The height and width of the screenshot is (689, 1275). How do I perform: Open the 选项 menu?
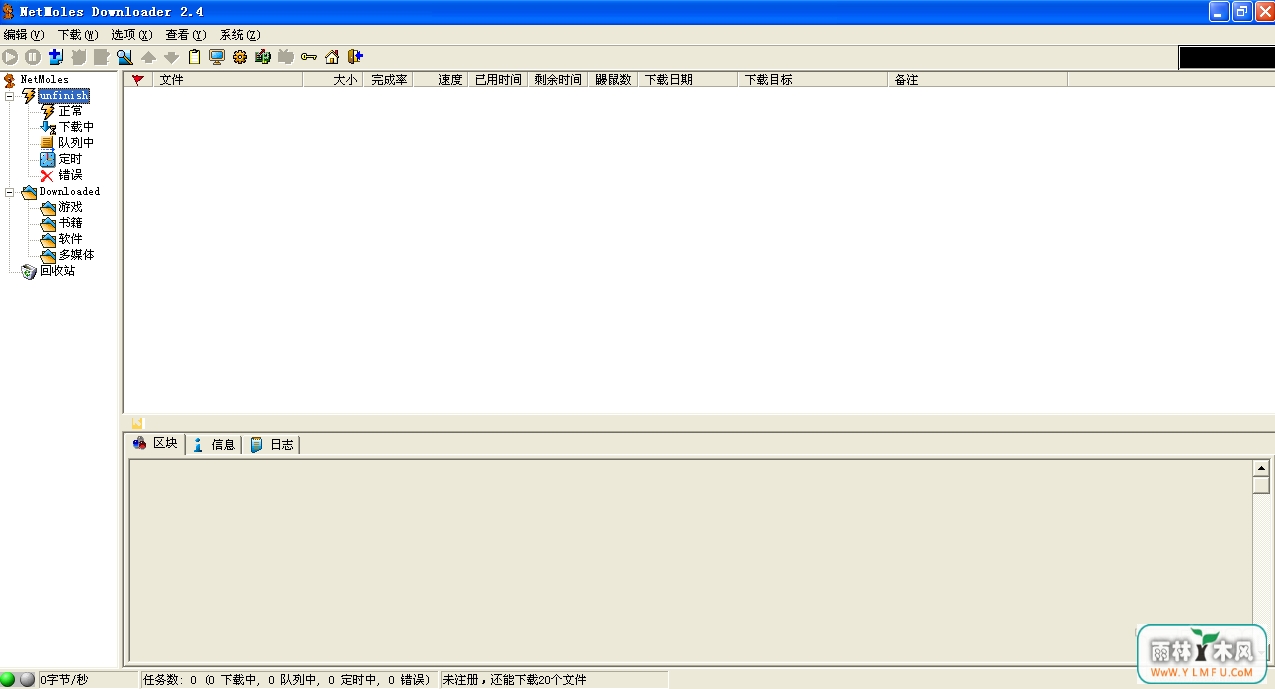point(132,35)
